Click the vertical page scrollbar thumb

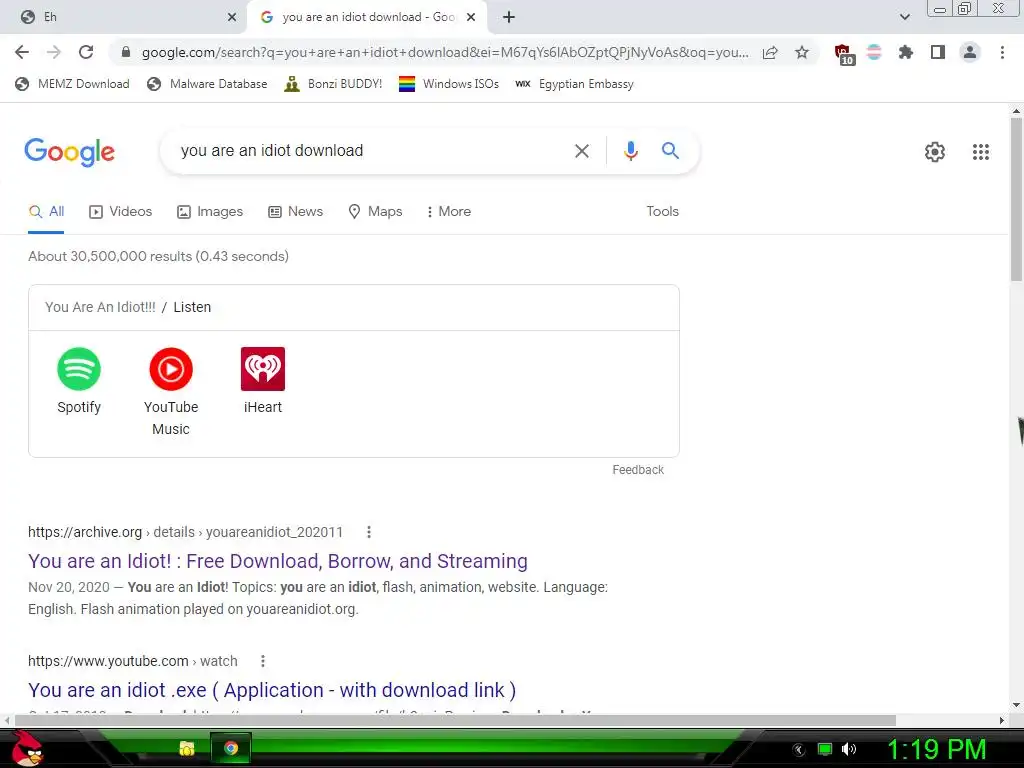[x=1016, y=199]
